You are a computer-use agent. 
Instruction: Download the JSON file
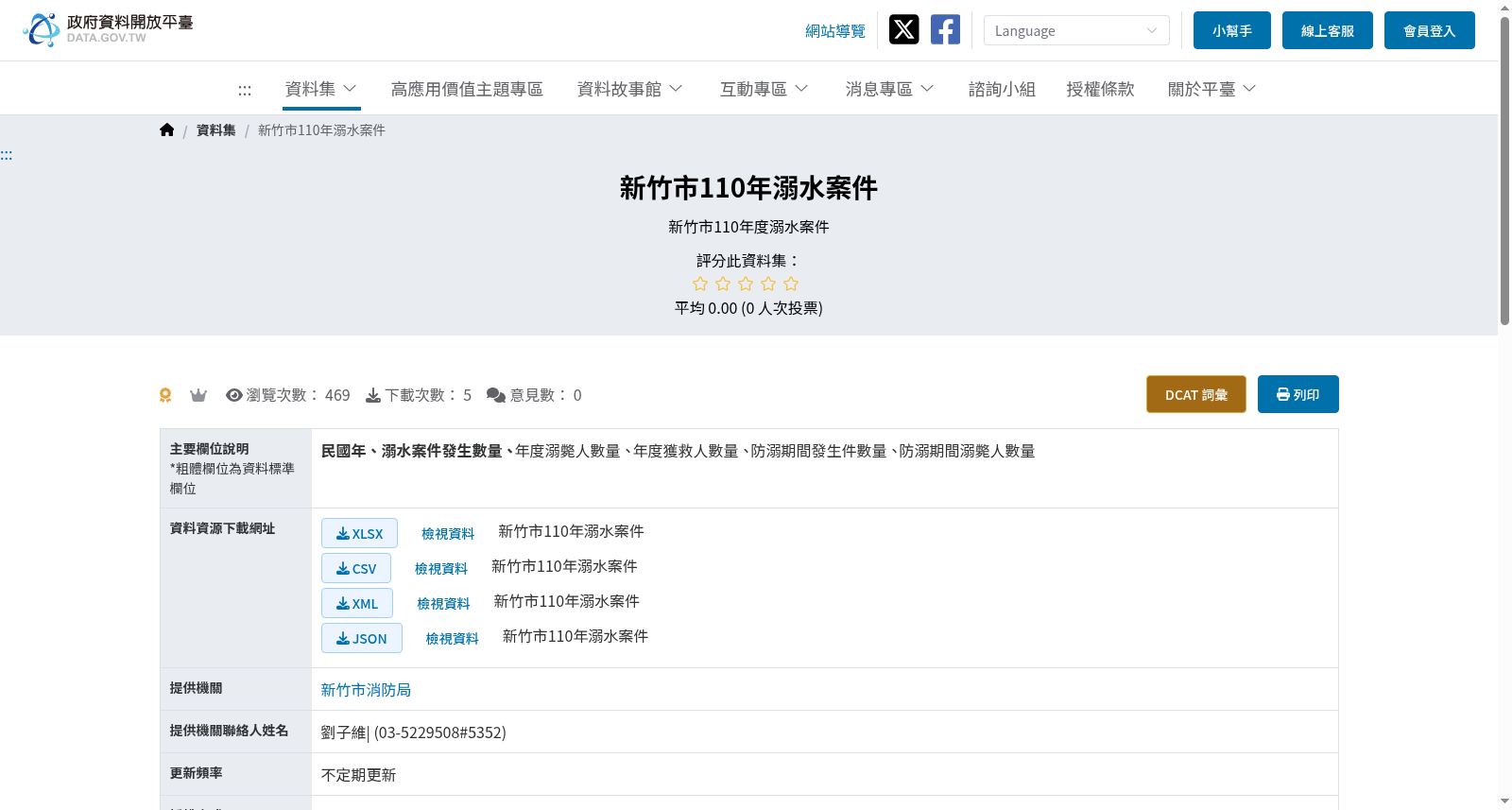(x=362, y=638)
